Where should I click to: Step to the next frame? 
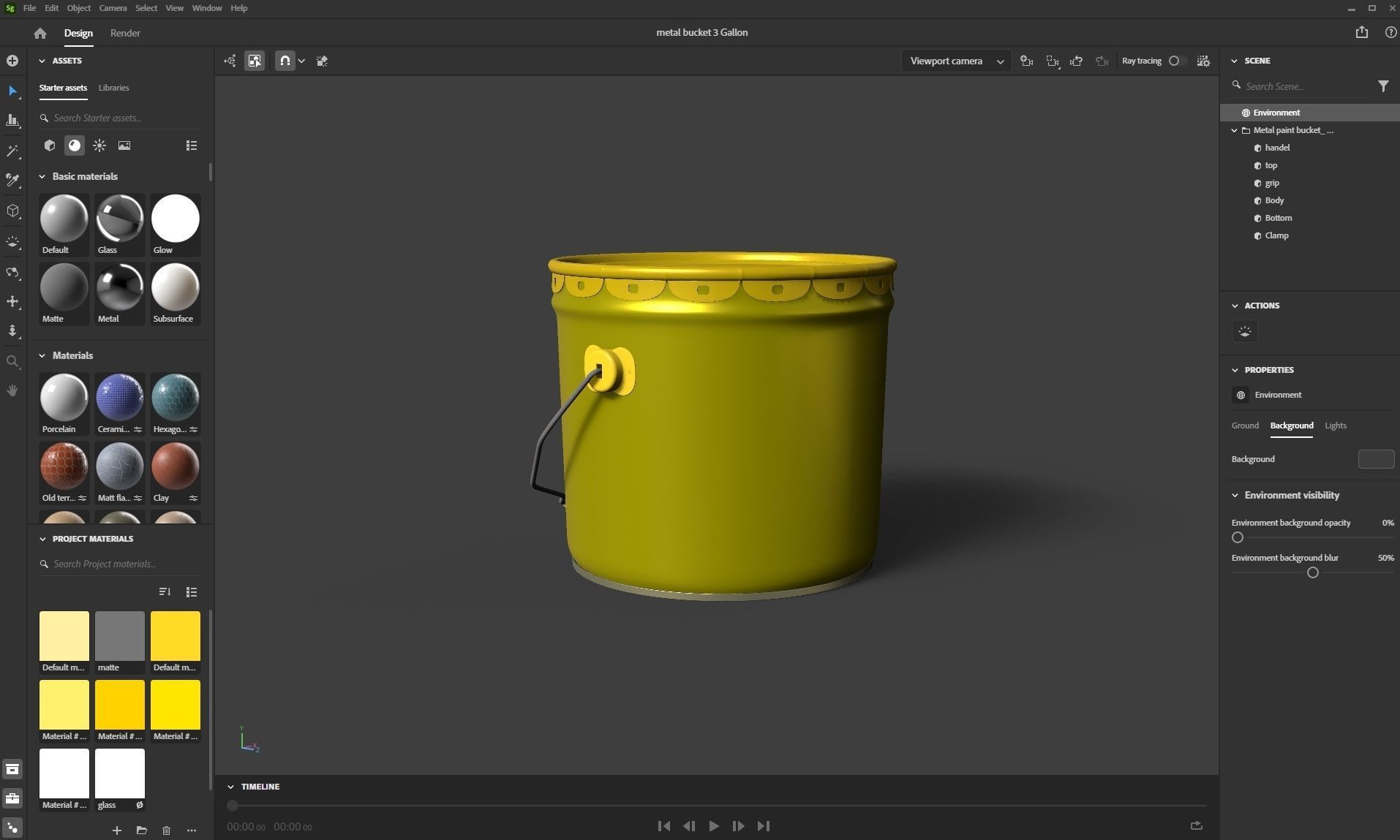point(739,826)
